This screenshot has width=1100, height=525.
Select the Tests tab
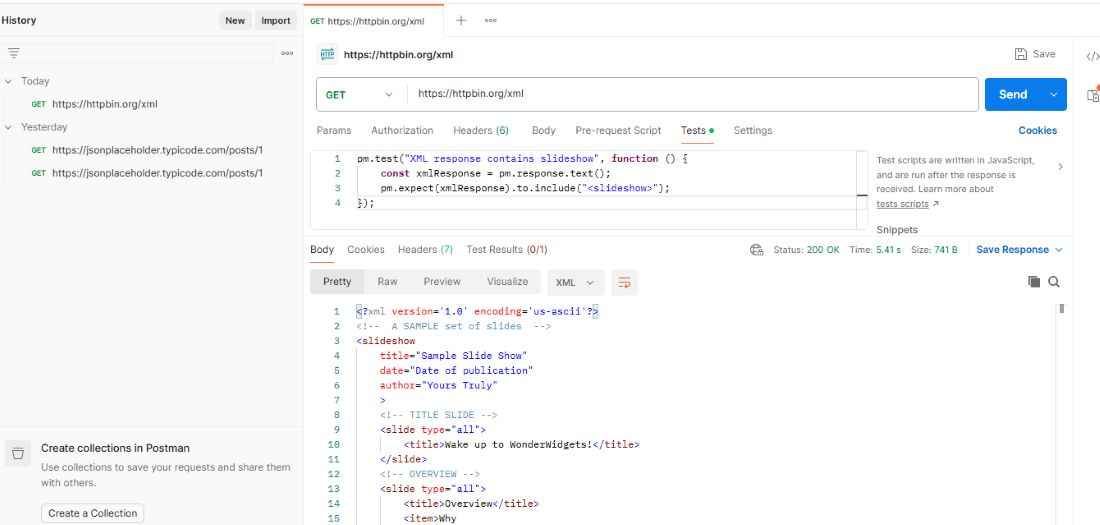tap(697, 131)
